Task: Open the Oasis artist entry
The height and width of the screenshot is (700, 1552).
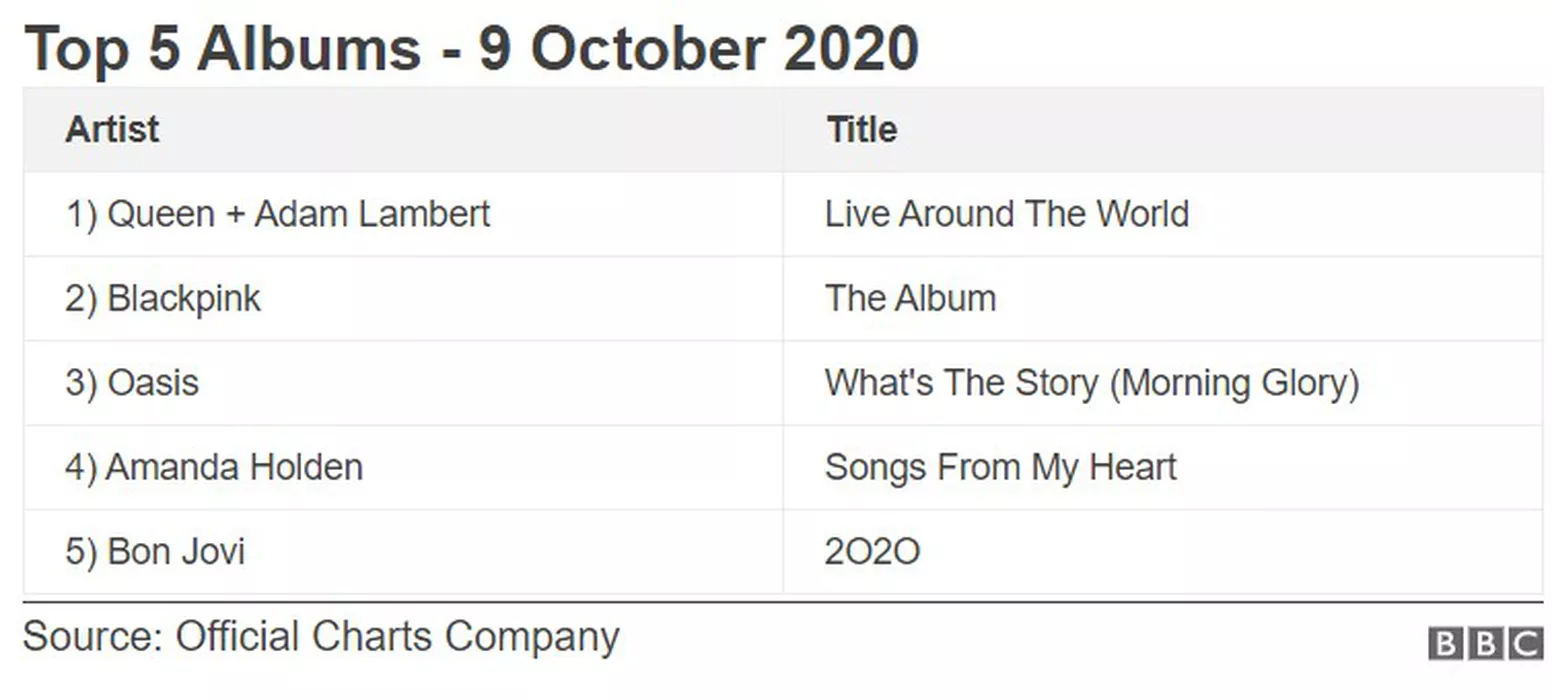Action: [152, 383]
